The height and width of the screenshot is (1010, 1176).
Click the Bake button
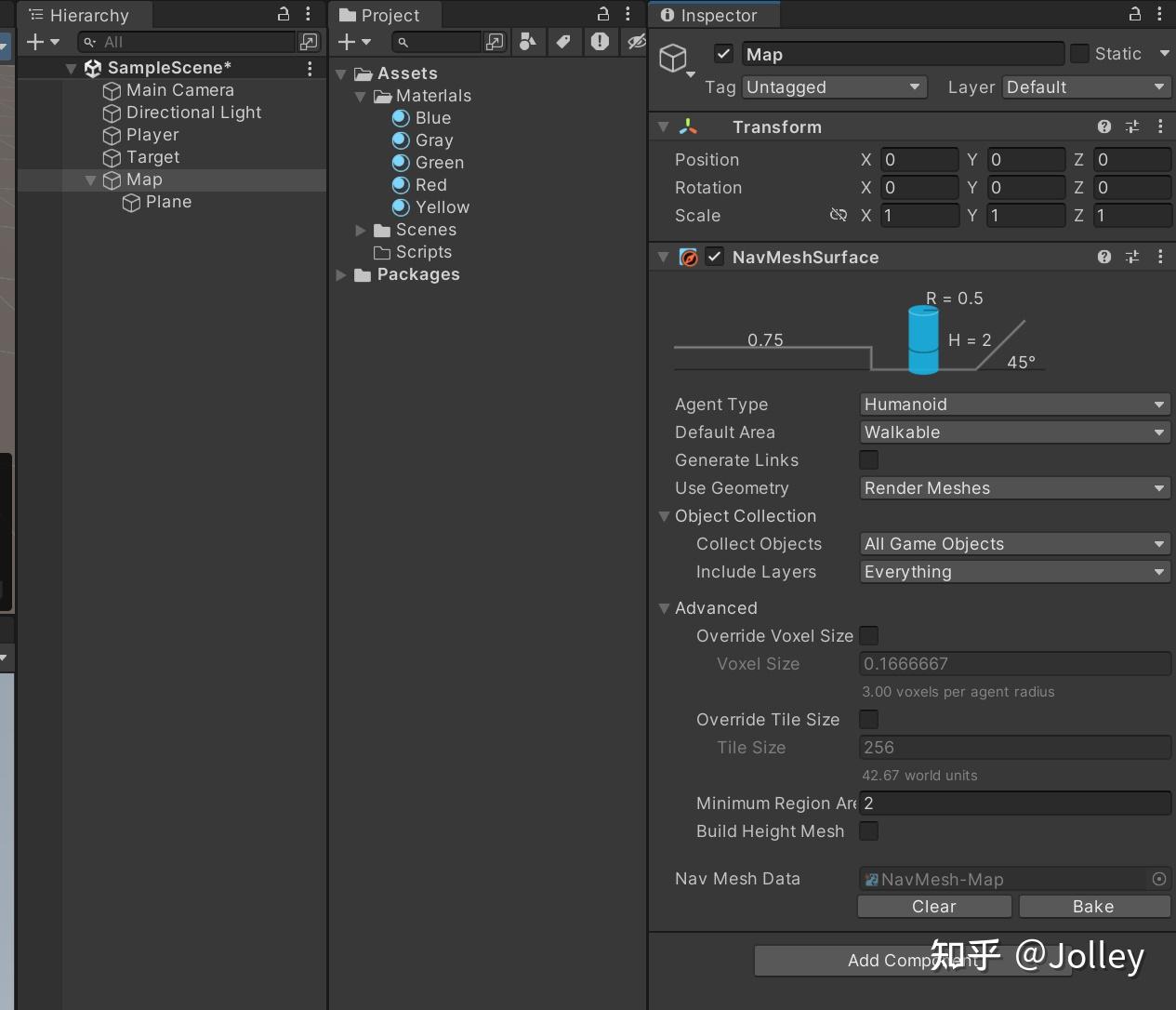click(1093, 906)
